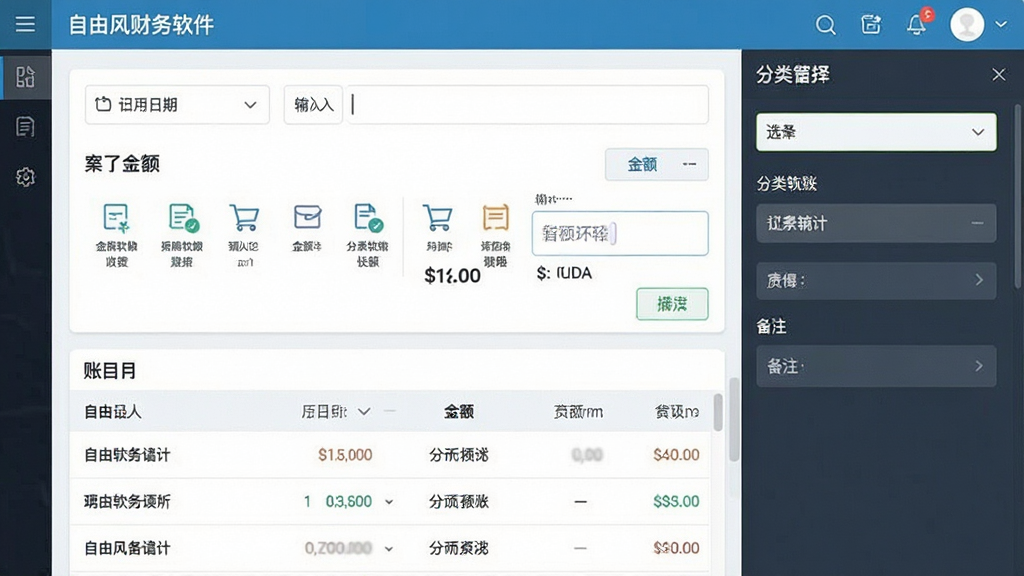Expand the 备注 row with arrow
Image resolution: width=1024 pixels, height=576 pixels.
click(x=876, y=366)
